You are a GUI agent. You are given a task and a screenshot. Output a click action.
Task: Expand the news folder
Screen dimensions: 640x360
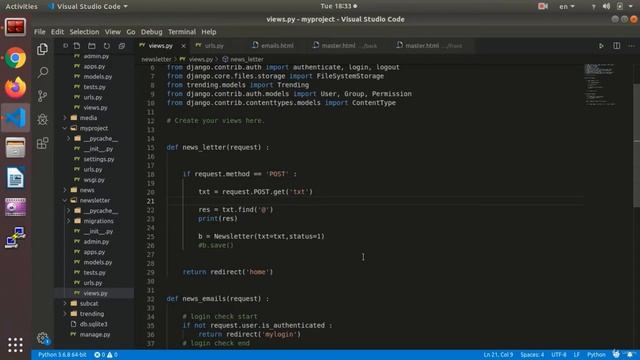[87, 190]
